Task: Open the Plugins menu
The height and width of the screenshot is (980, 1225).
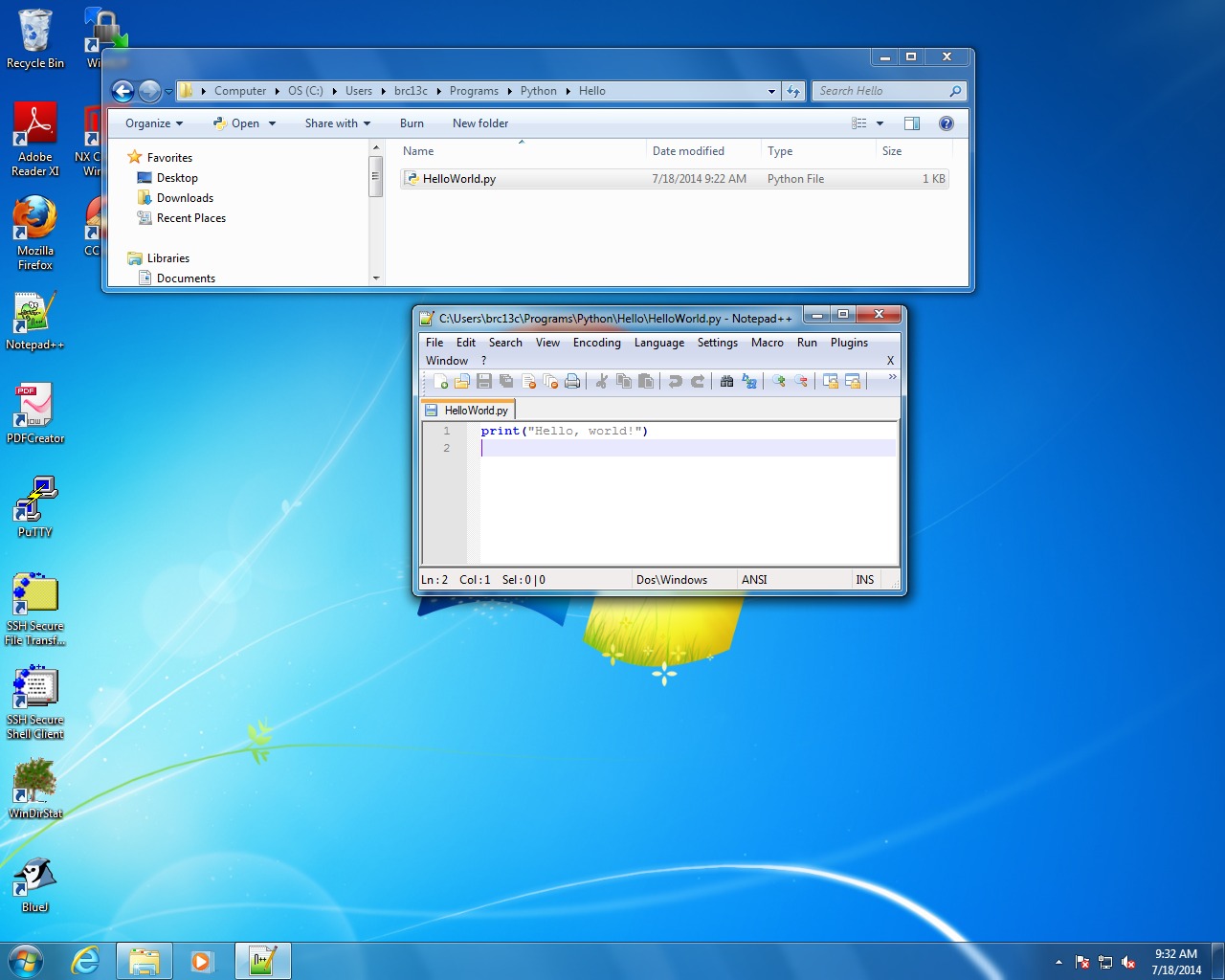Action: [x=850, y=343]
